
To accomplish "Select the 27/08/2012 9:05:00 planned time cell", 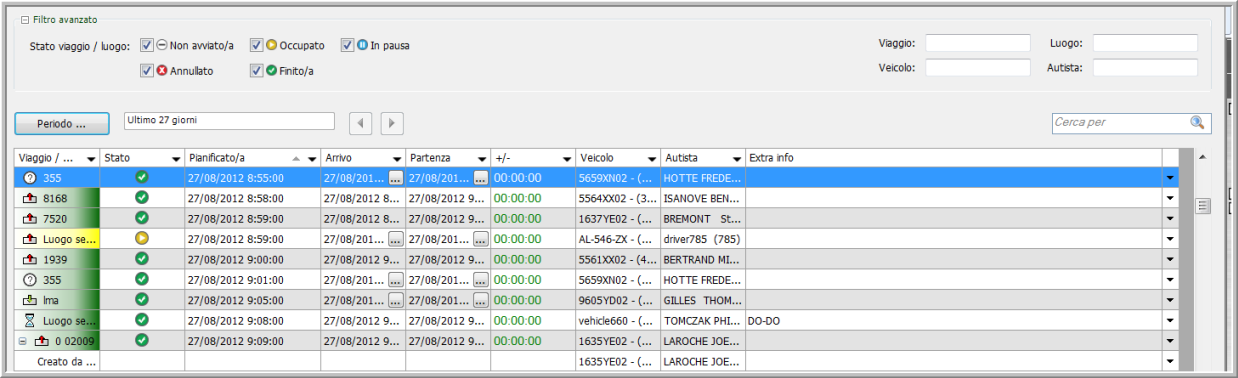I will click(x=253, y=300).
